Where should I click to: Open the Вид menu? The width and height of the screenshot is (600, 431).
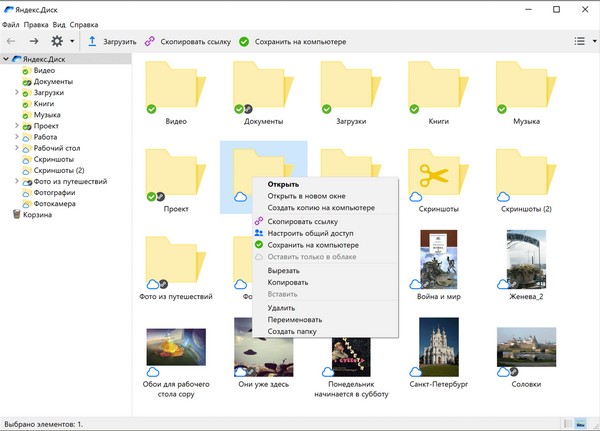pyautogui.click(x=59, y=25)
